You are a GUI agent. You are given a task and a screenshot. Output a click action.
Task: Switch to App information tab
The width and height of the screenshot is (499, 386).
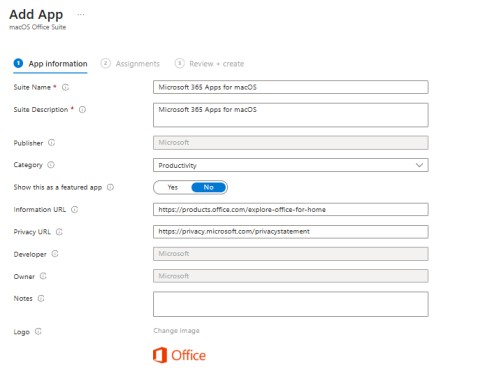51,64
